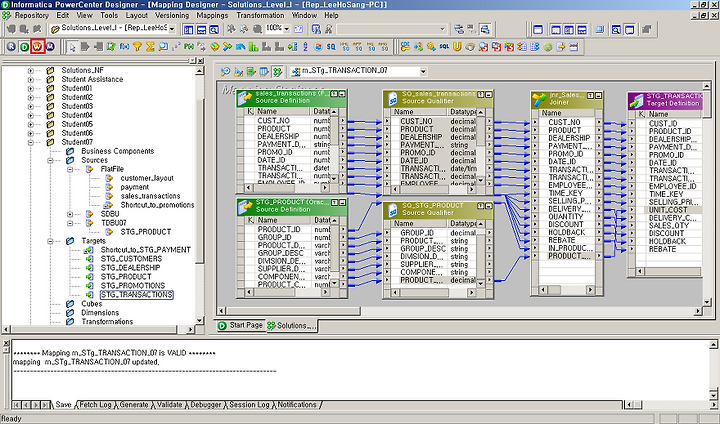The image size is (720, 424).
Task: Open the Mapplet Designer tool icon
Action: click(x=264, y=72)
